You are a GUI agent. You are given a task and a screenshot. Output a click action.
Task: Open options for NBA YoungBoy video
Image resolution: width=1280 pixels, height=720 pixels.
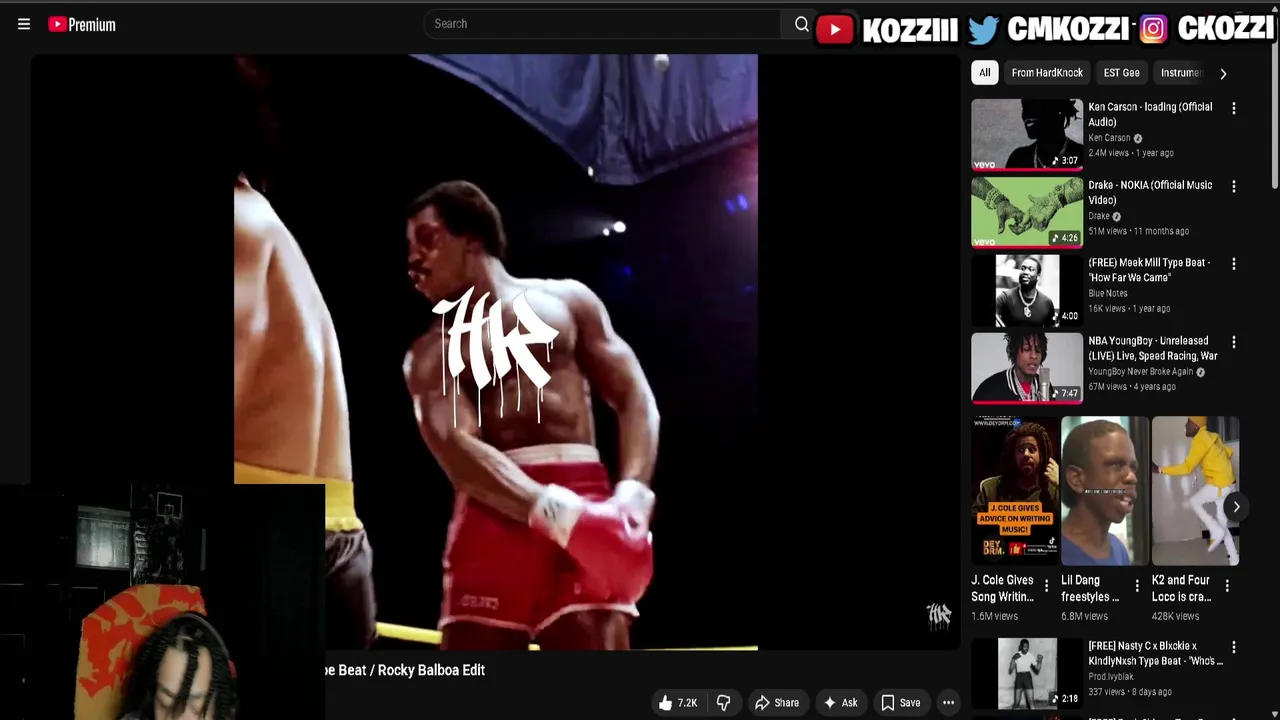tap(1233, 342)
